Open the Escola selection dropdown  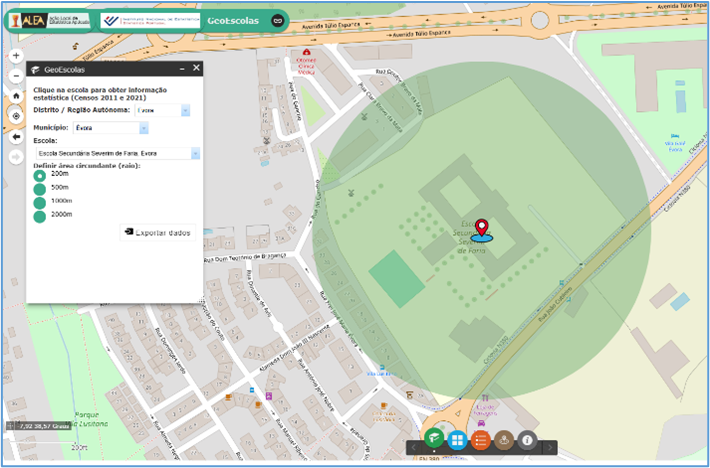pos(195,153)
